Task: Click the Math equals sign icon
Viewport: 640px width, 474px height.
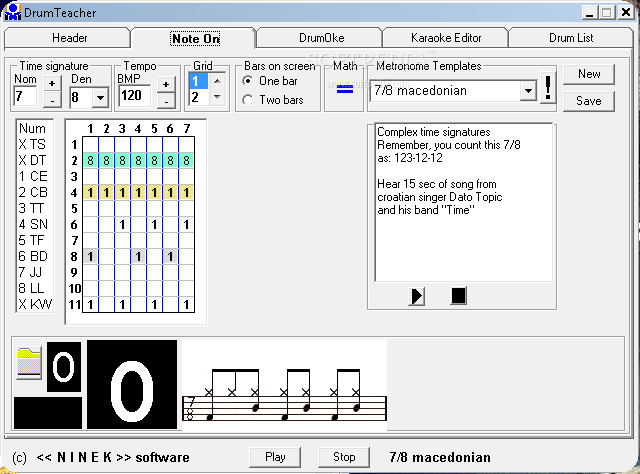Action: pyautogui.click(x=344, y=89)
